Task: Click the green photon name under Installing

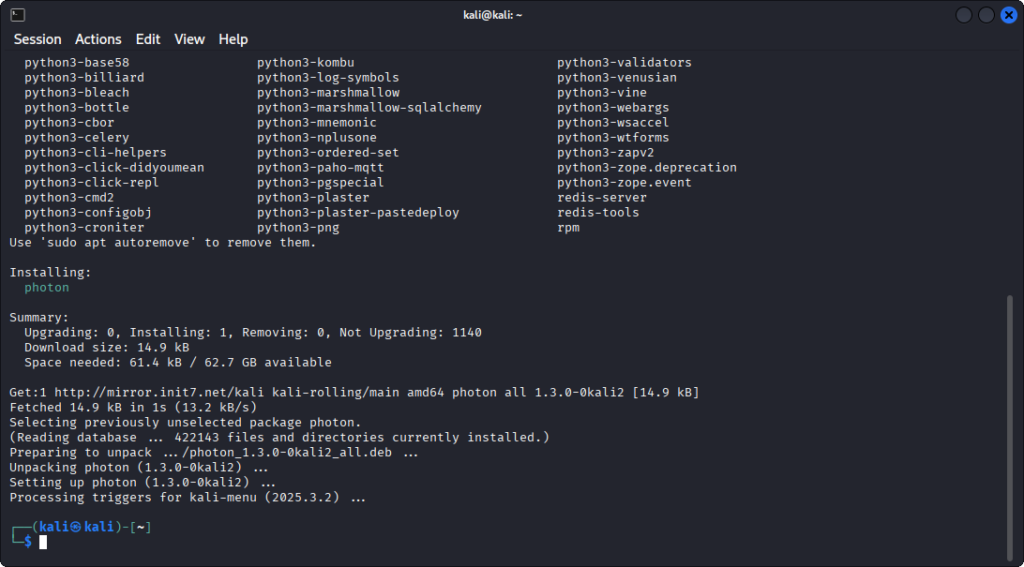Action: click(x=47, y=287)
